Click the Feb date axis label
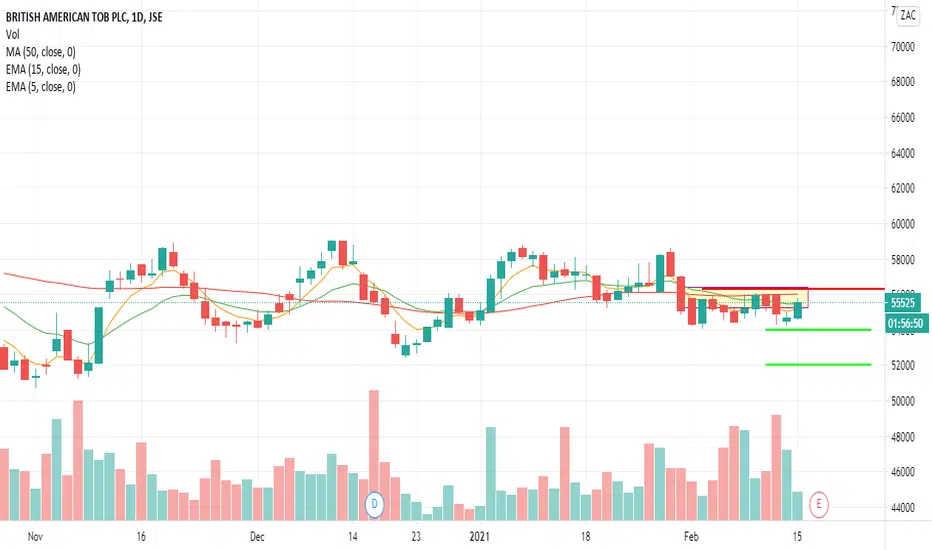This screenshot has width=932, height=550. [691, 536]
